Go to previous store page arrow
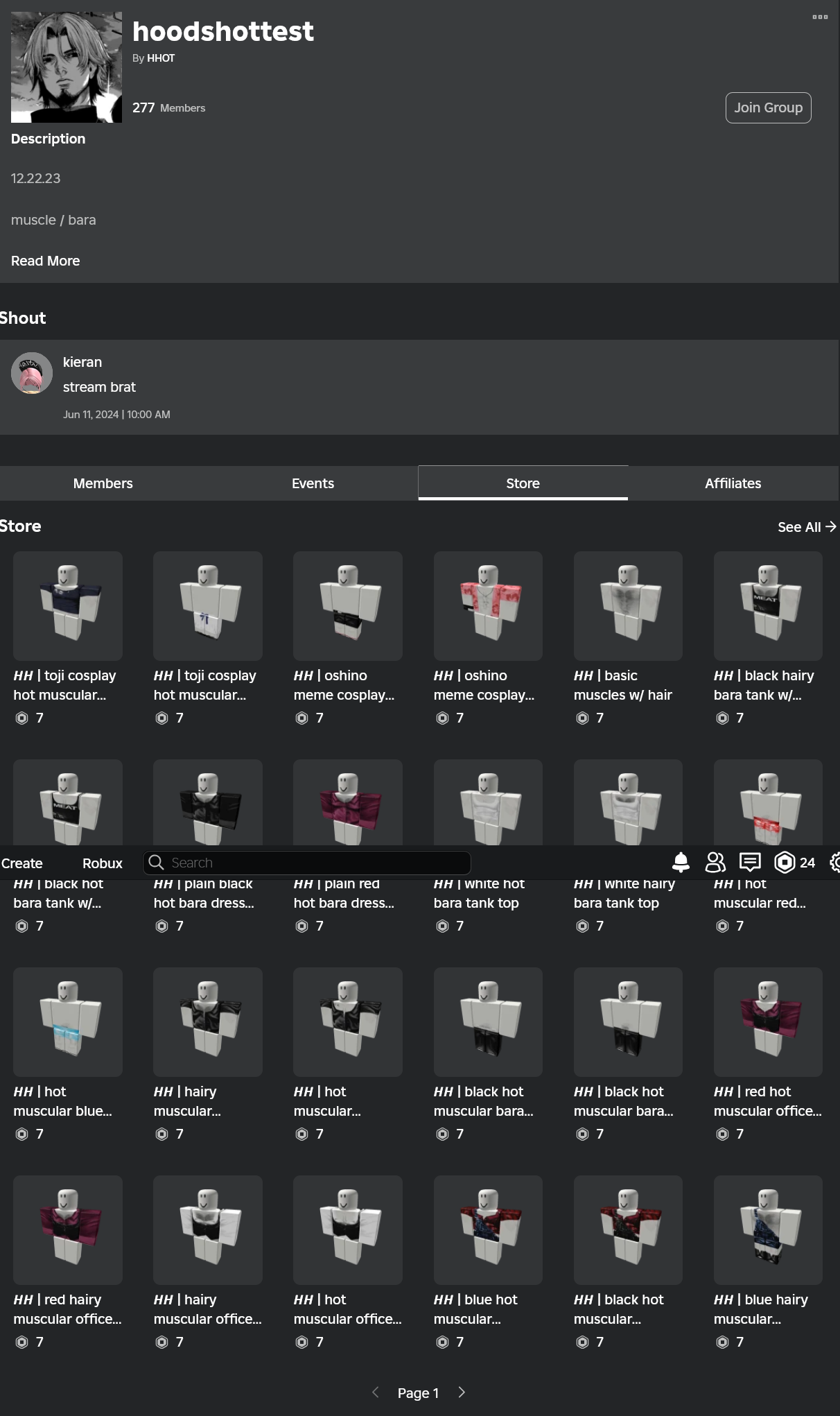 coord(376,1392)
